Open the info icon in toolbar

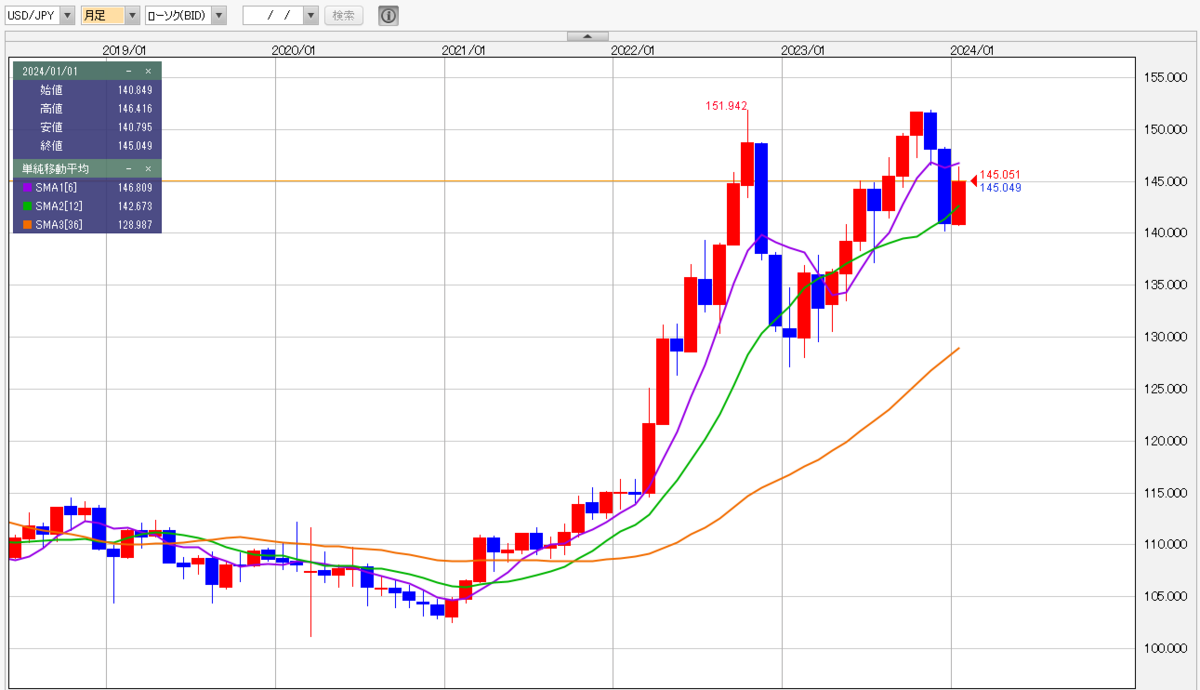[x=388, y=15]
